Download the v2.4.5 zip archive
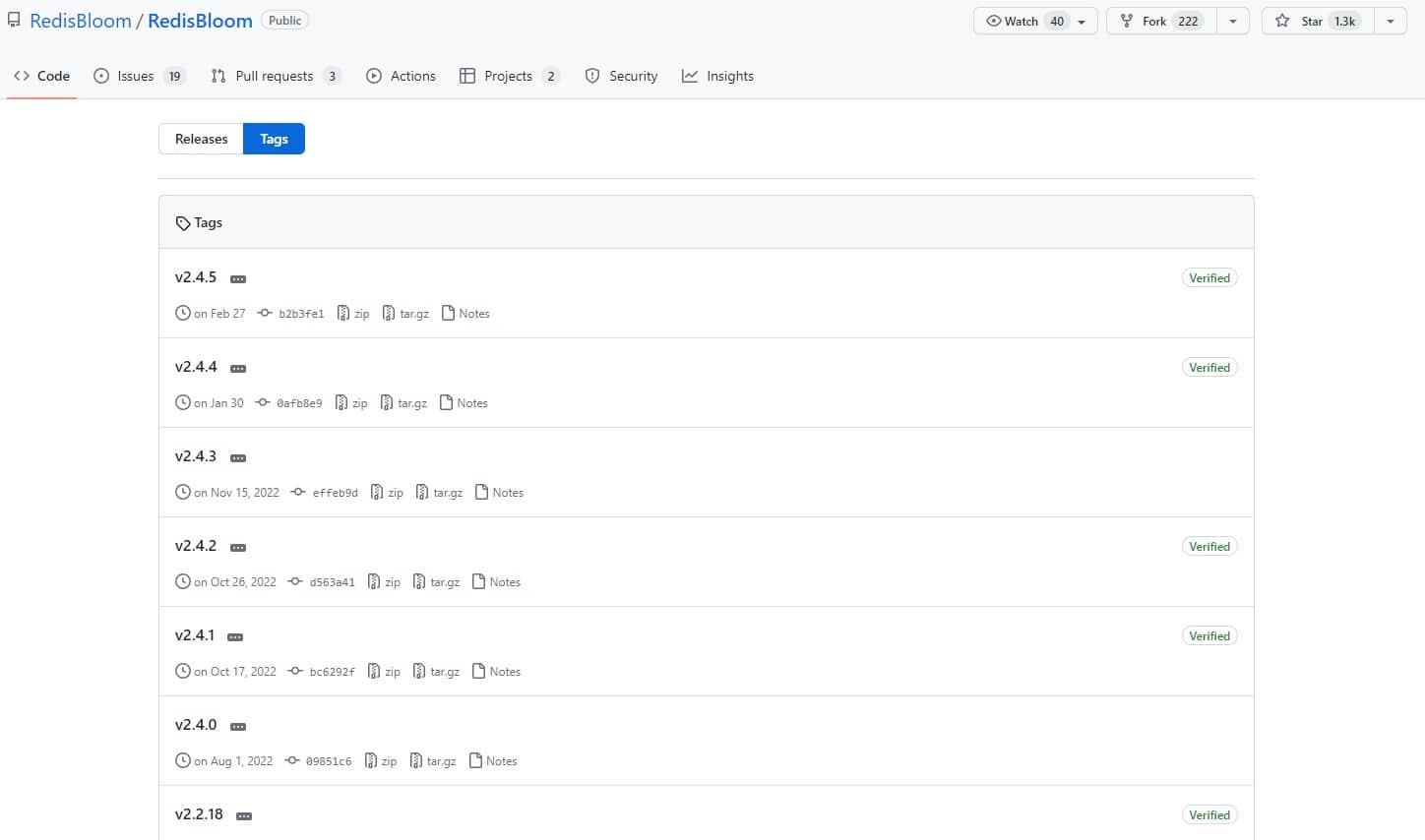This screenshot has width=1425, height=840. point(353,314)
